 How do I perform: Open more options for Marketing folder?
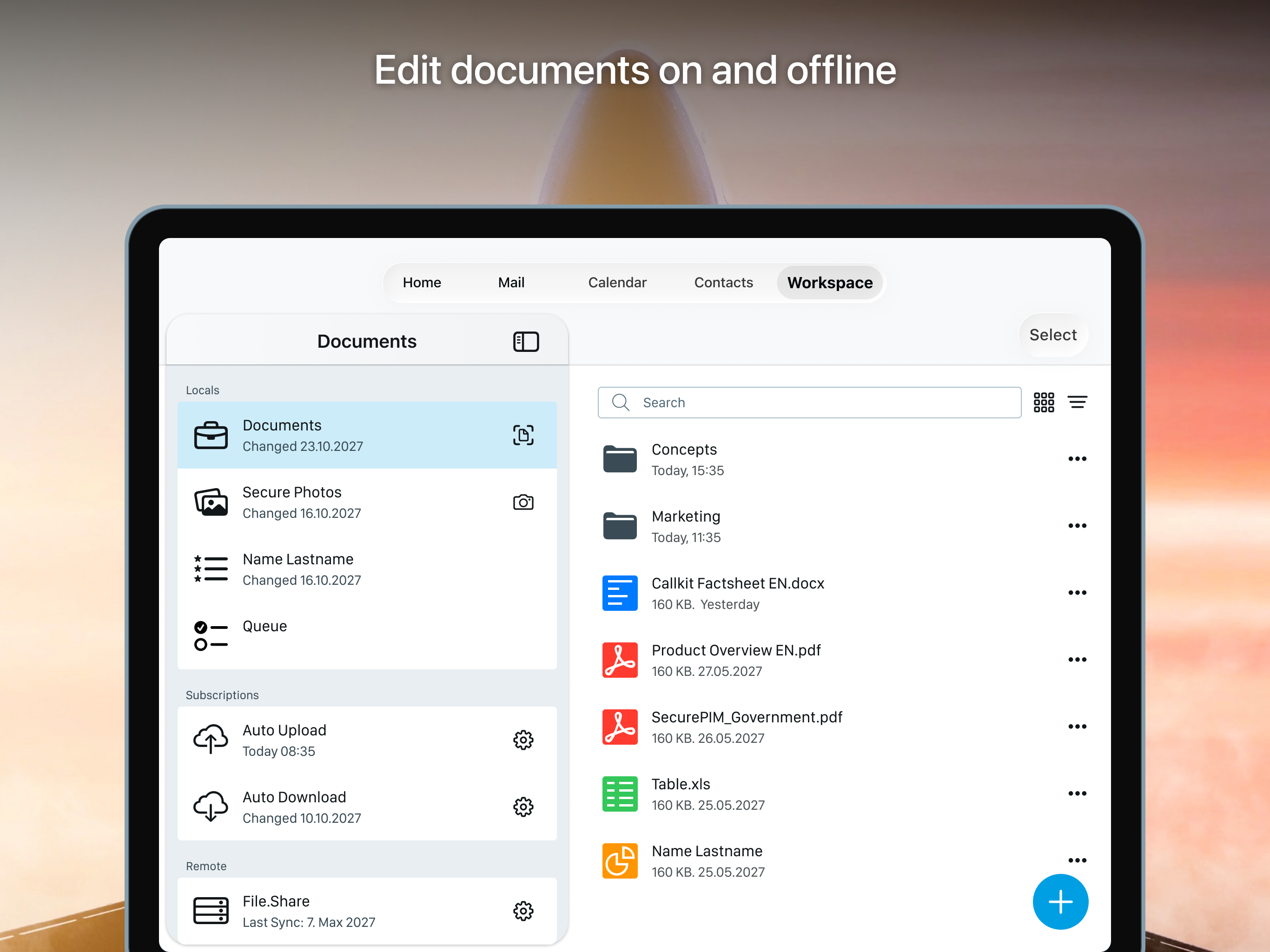[x=1077, y=526]
